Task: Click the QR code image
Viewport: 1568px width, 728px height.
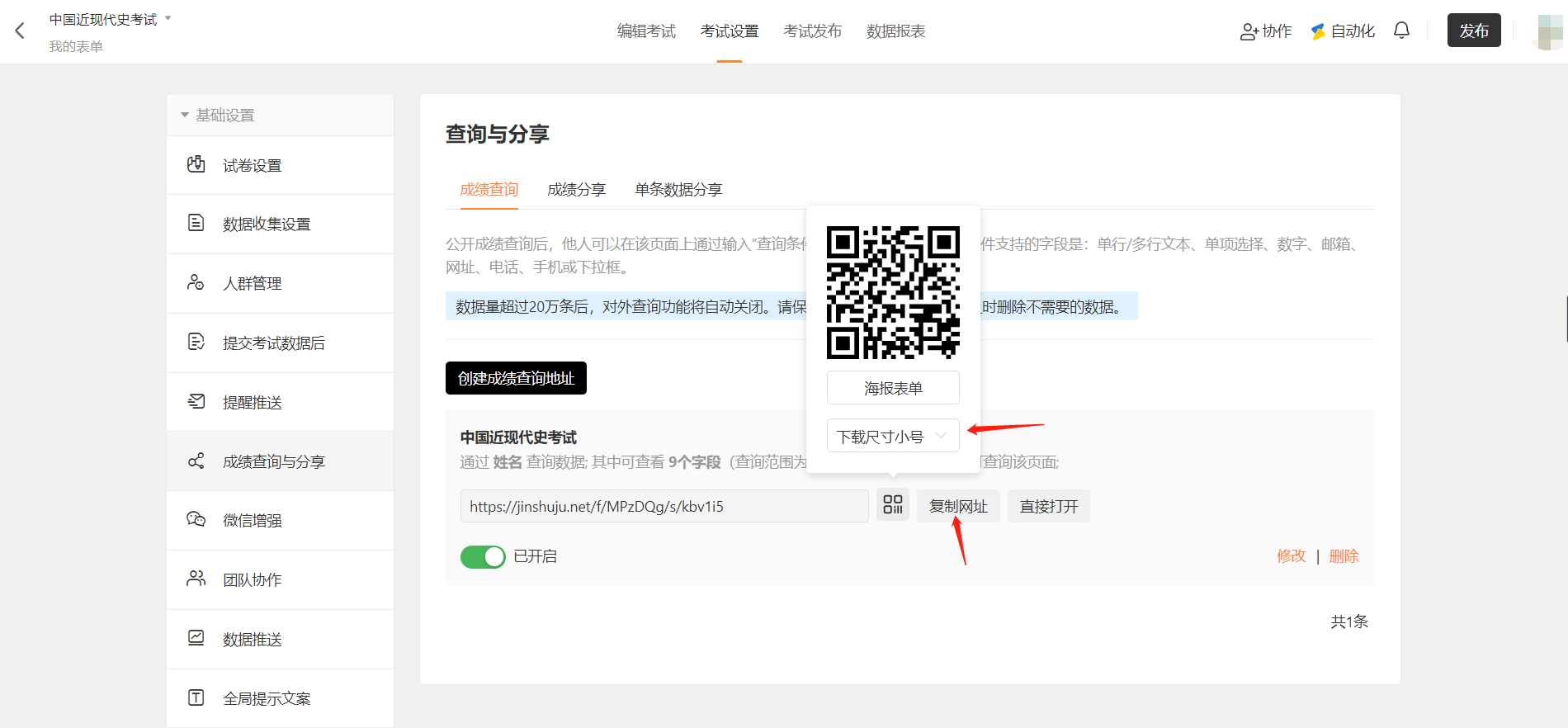Action: [x=893, y=292]
